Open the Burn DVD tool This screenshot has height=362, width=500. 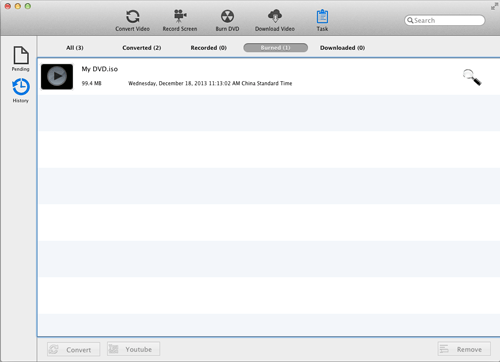[x=227, y=21]
